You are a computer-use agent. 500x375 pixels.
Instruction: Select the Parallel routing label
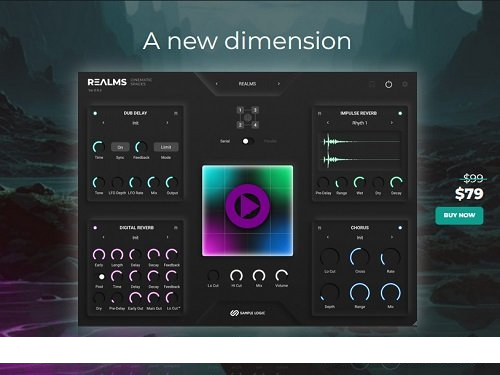(270, 141)
